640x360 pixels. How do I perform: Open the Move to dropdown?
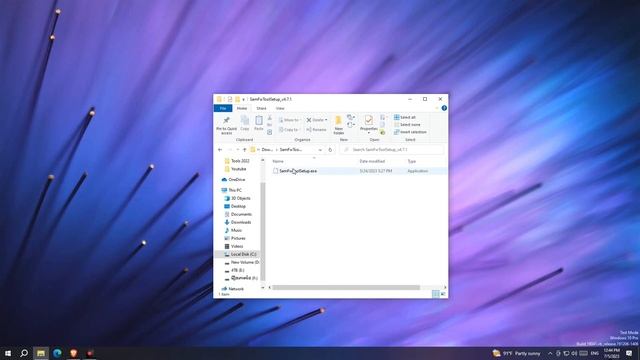click(289, 120)
